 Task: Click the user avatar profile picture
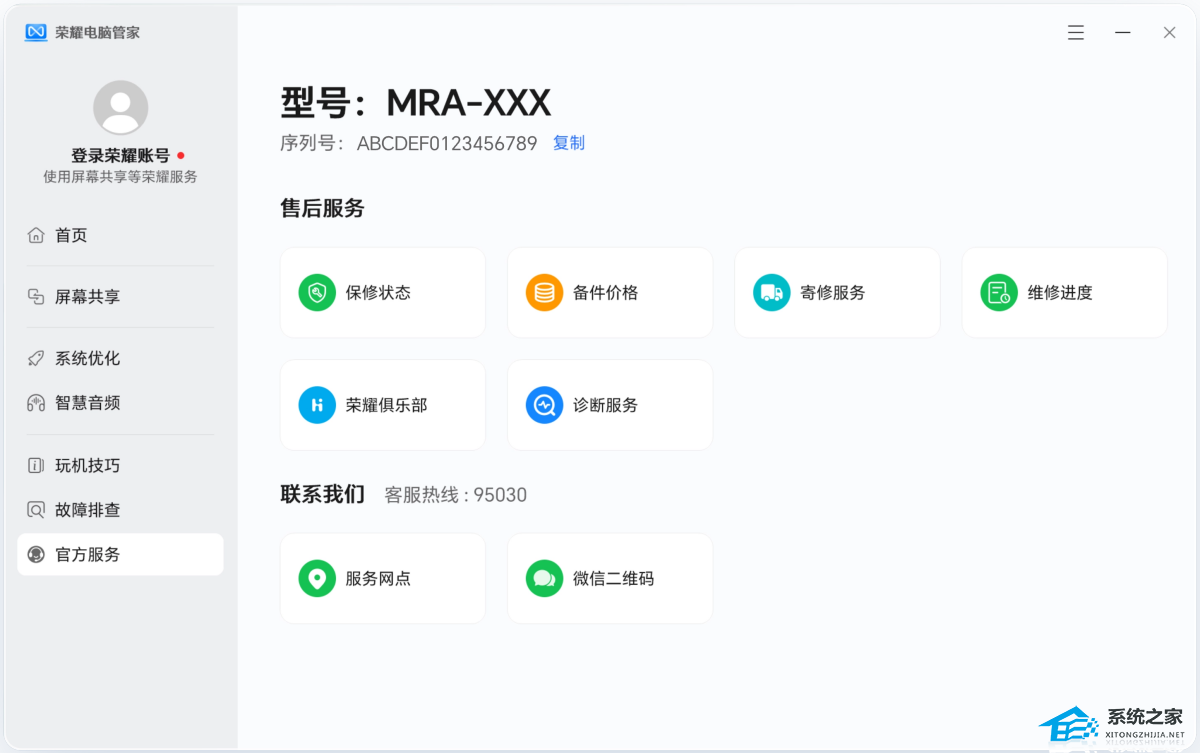tap(121, 108)
